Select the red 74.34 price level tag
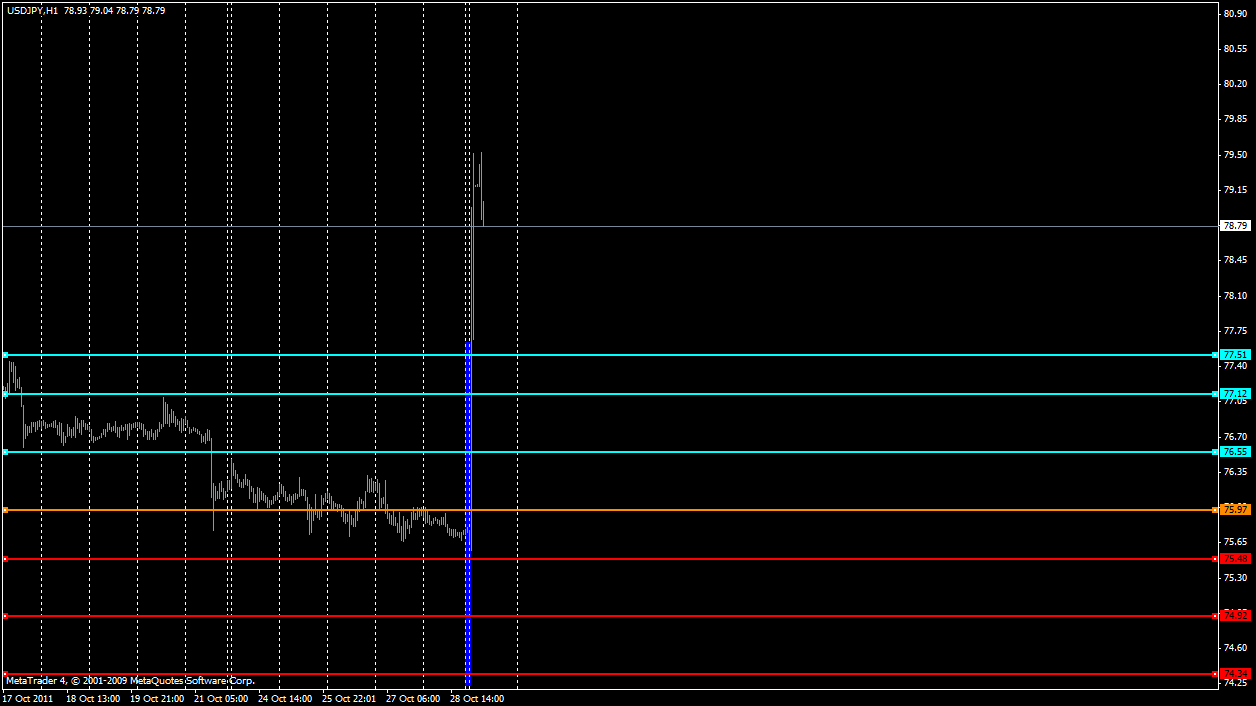1256x706 pixels. 1236,673
